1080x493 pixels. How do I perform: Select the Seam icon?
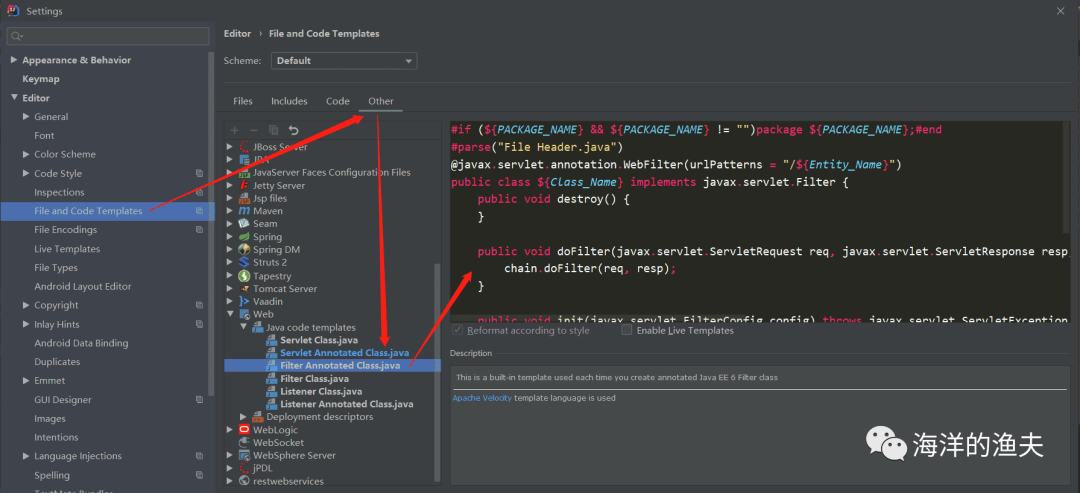[x=244, y=224]
